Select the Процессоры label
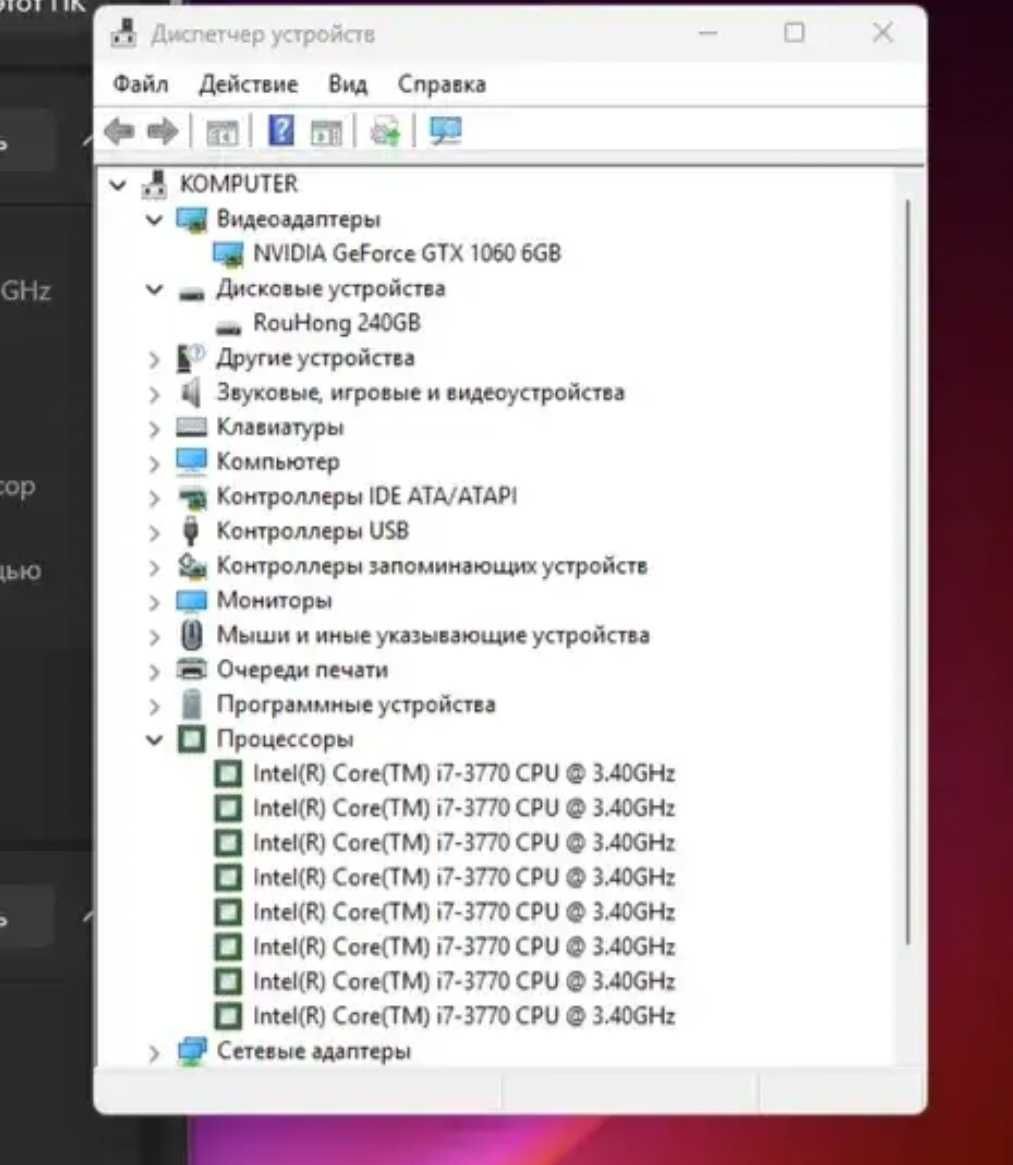 tap(285, 739)
